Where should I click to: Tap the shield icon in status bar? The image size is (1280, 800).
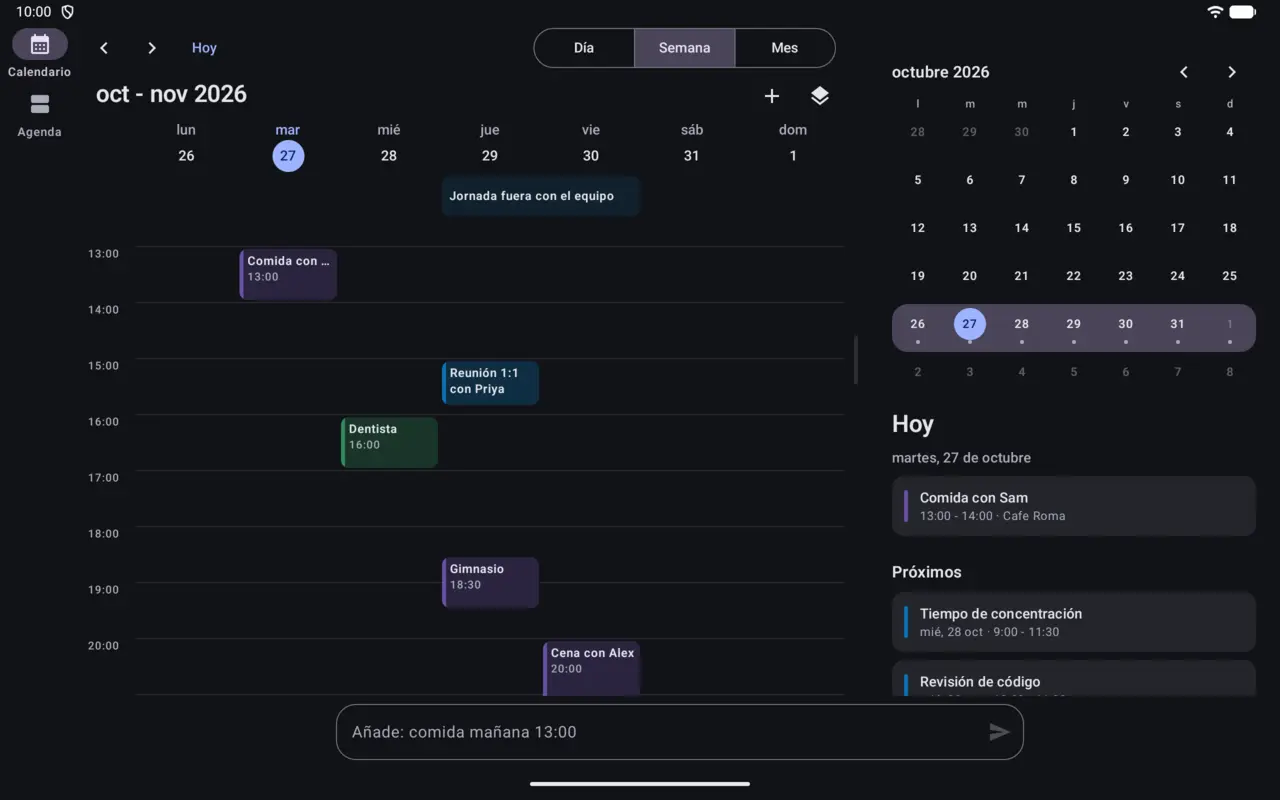point(68,12)
